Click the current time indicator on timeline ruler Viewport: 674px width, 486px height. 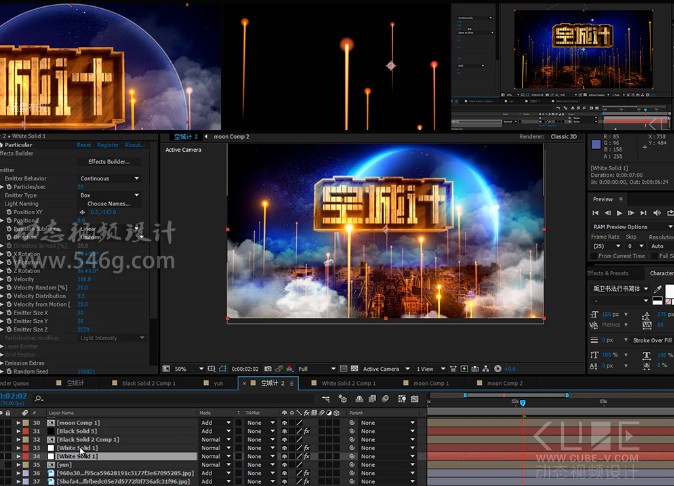coord(523,403)
